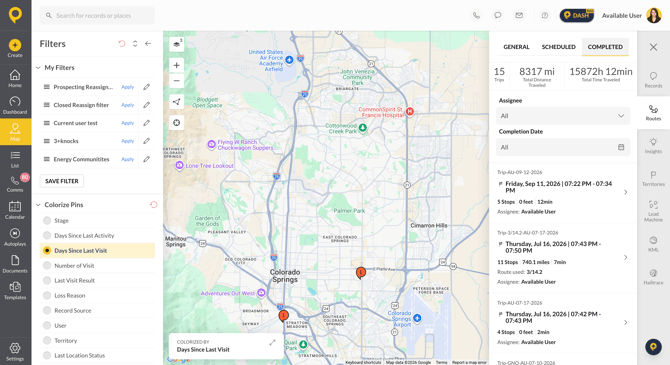Edit the Energy Communitites filter
Viewport: 670px width, 365px height.
pos(147,159)
